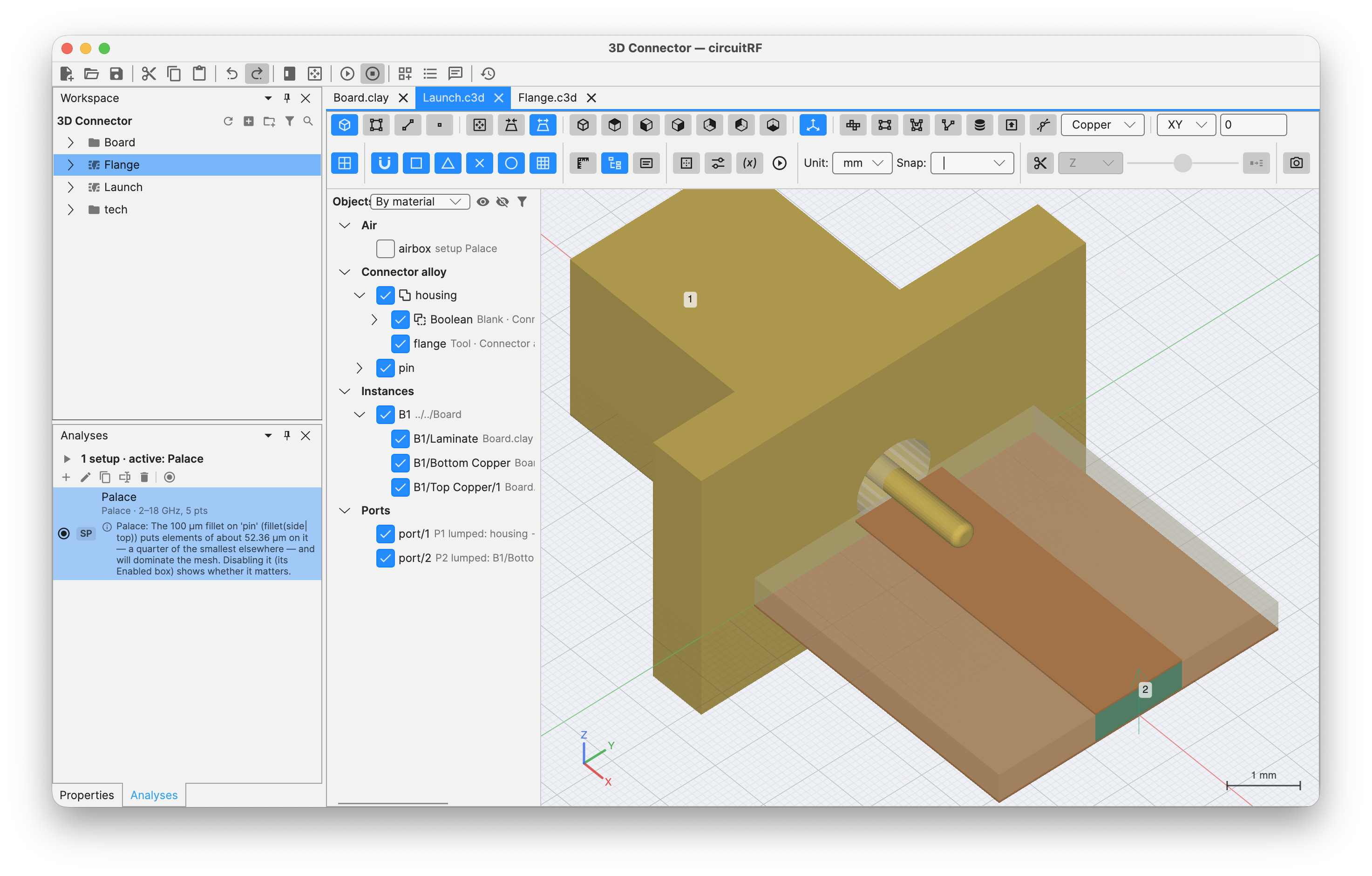The width and height of the screenshot is (1372, 876).
Task: Click the cross snap icon
Action: (x=480, y=163)
